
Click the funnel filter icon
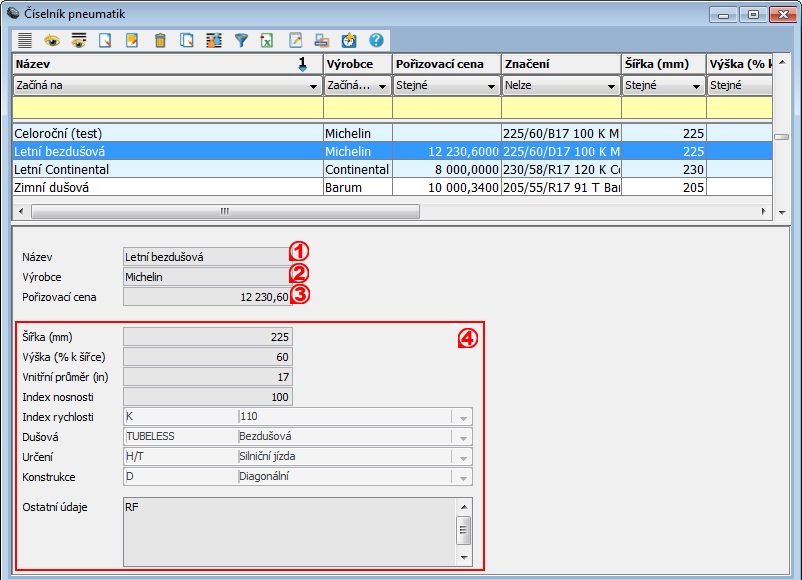click(241, 41)
